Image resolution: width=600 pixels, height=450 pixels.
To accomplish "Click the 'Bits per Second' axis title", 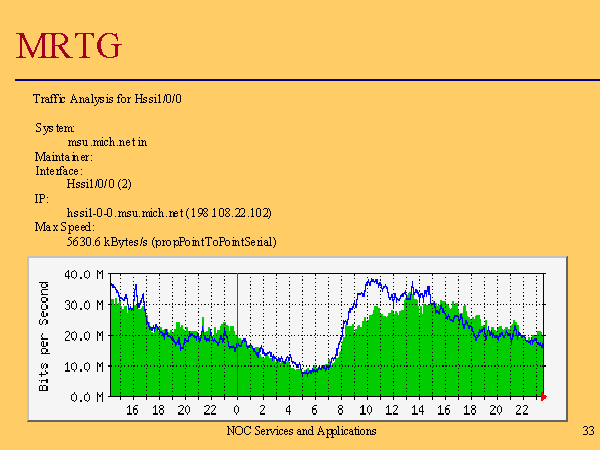I will [x=45, y=335].
